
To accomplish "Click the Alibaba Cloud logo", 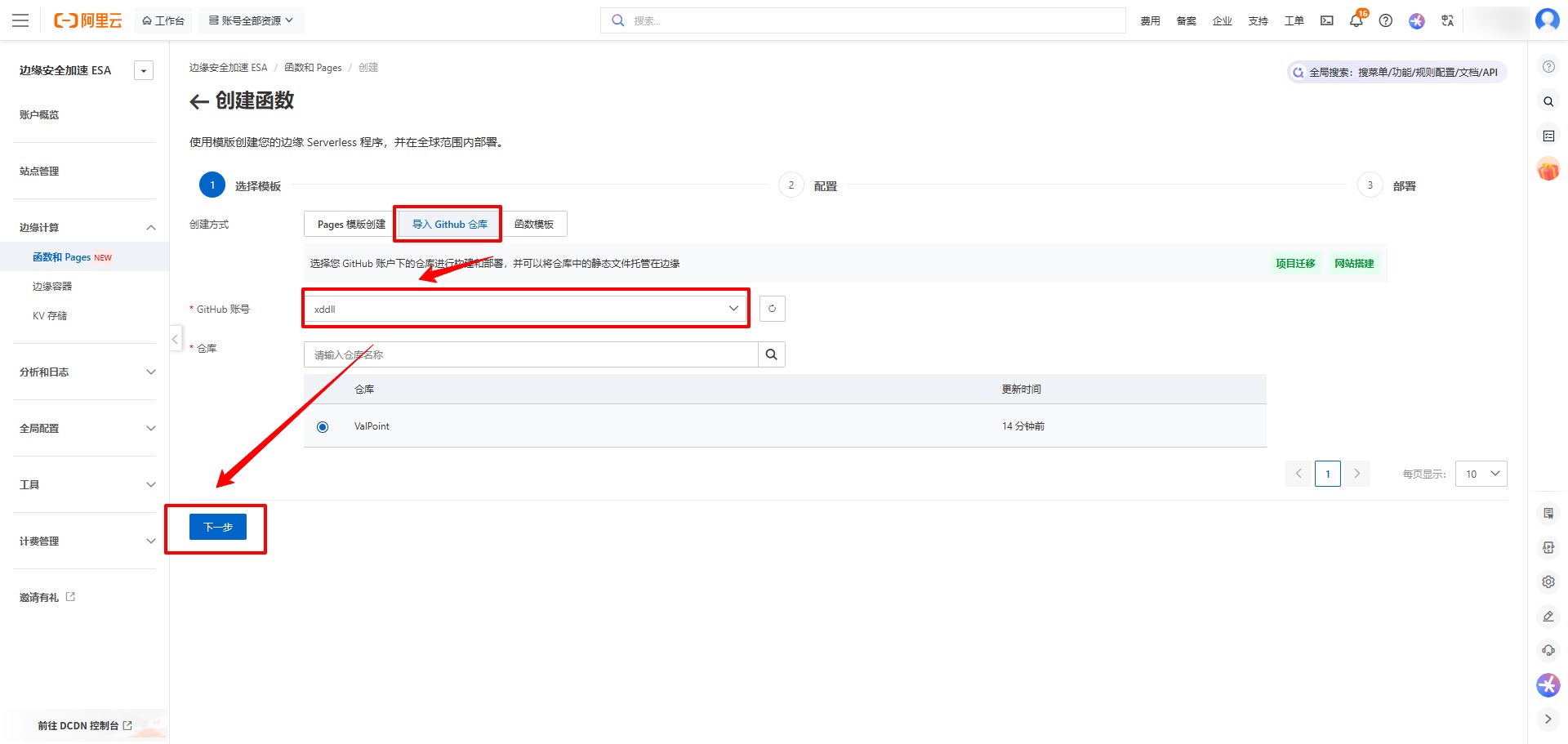I will coord(87,20).
